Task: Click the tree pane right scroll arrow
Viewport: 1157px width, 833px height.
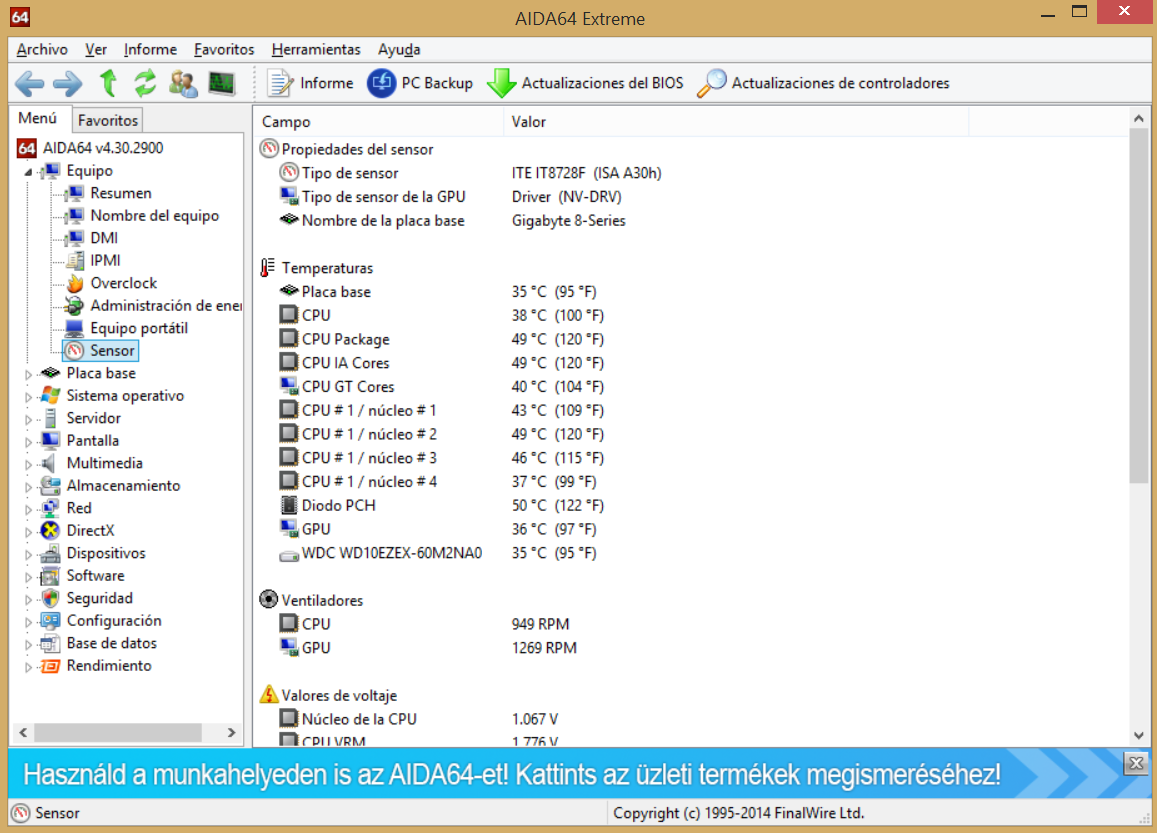Action: click(x=232, y=733)
